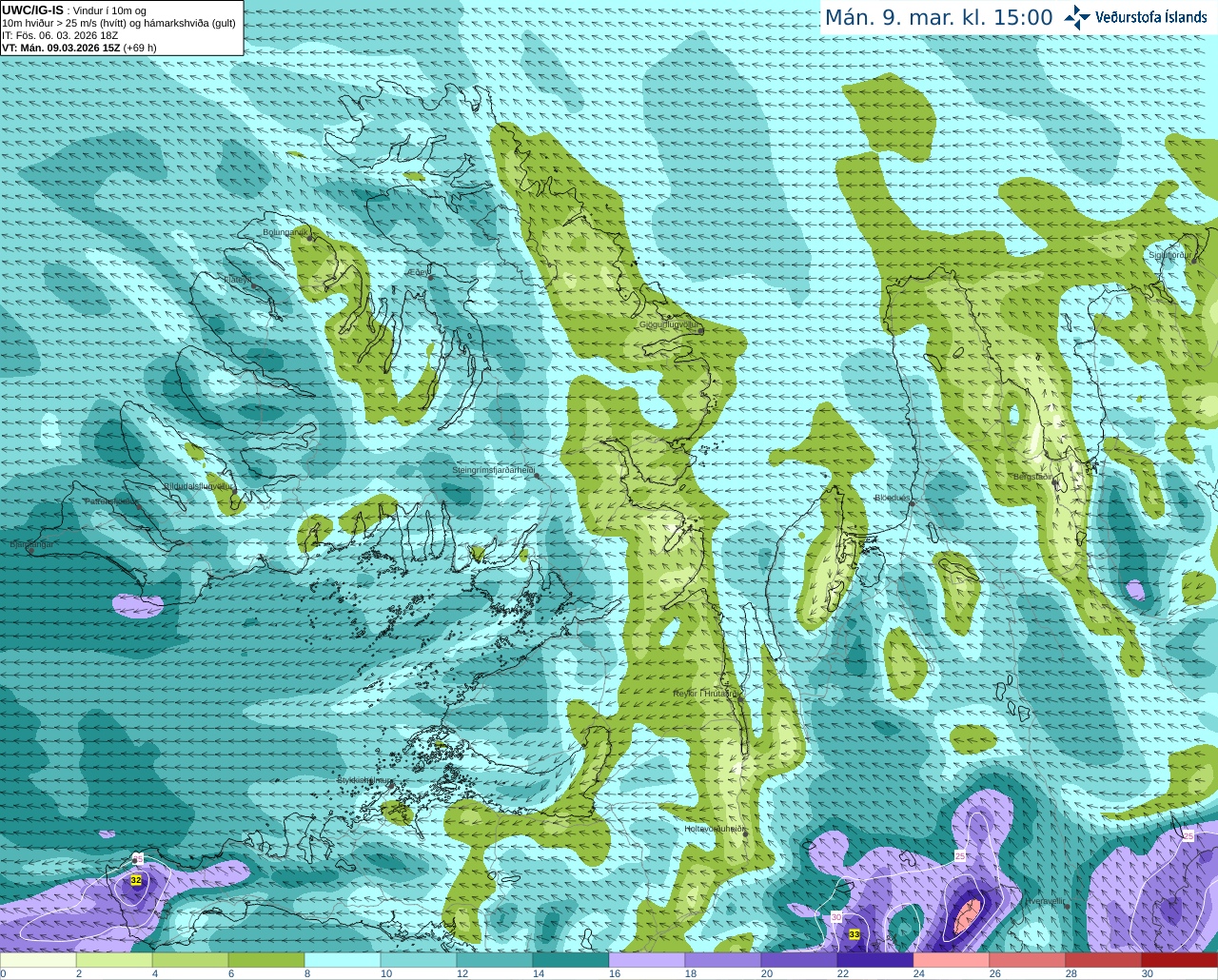The height and width of the screenshot is (980, 1218).
Task: Click the 6–8 m/s olive green legend swatch
Action: tap(266, 960)
